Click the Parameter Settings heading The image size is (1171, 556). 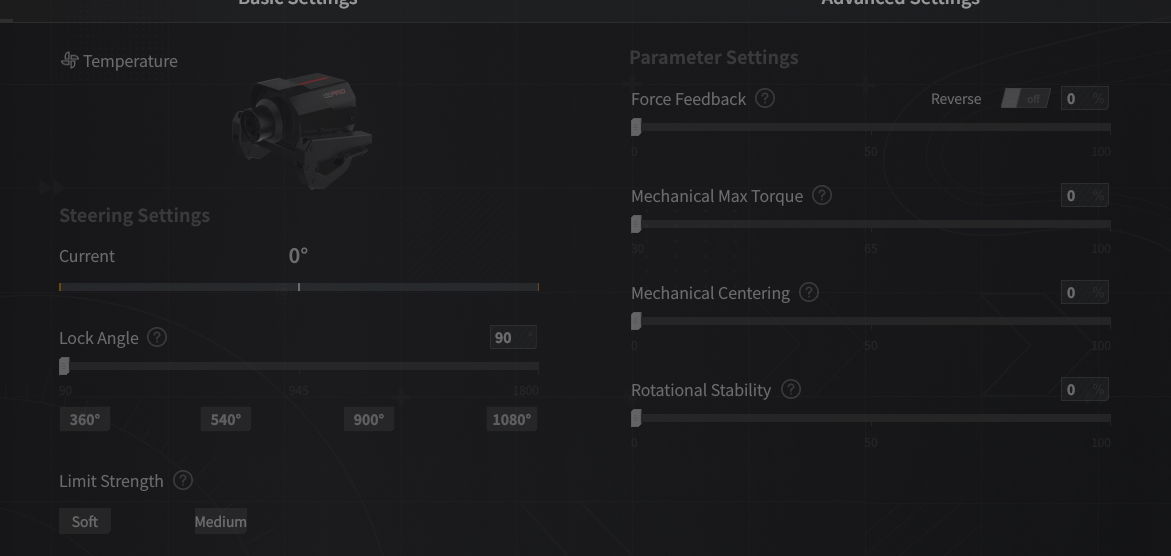click(714, 58)
